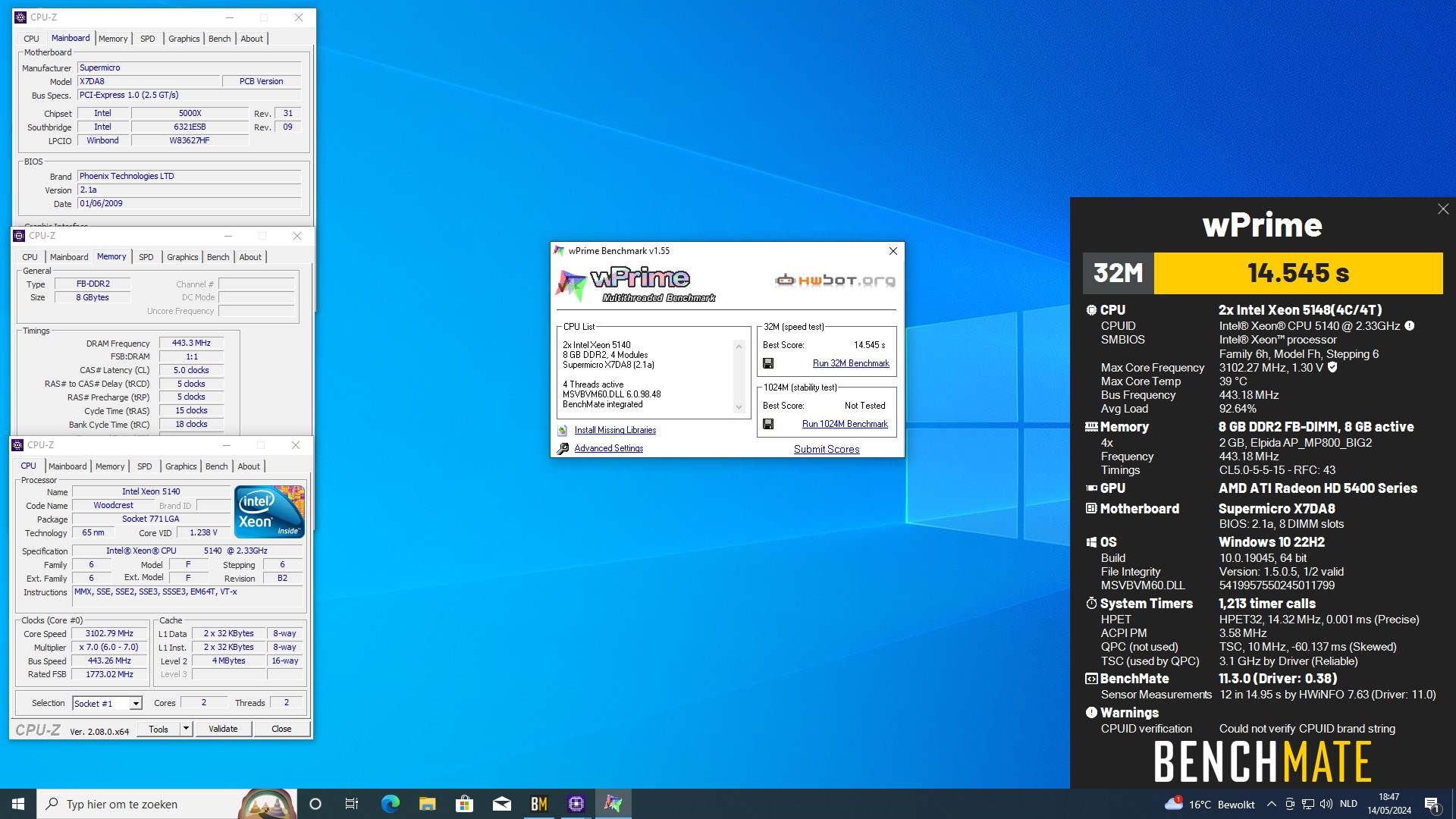This screenshot has width=1456, height=819.
Task: Select CPU tab in the top CPU-Z window
Action: coord(31,39)
